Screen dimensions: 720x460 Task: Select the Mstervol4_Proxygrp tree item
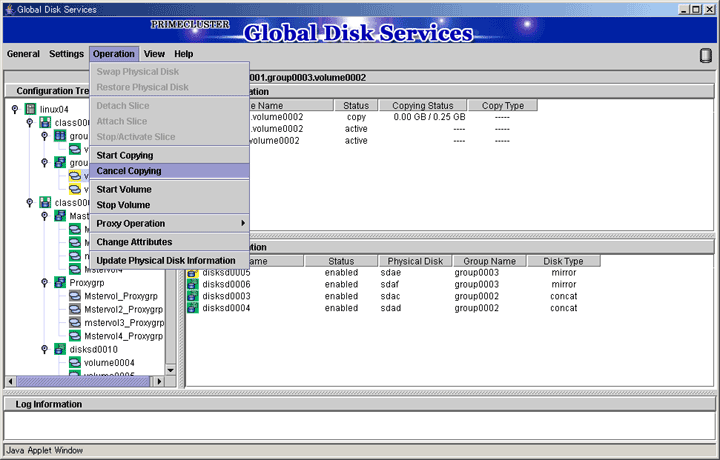click(x=124, y=336)
